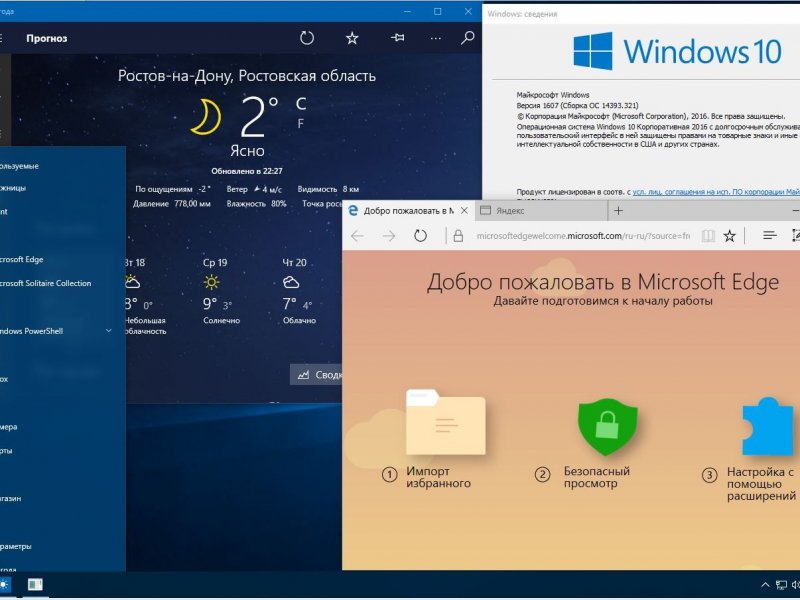The height and width of the screenshot is (600, 800).
Task: Pin the weather location to Start
Action: [397, 38]
